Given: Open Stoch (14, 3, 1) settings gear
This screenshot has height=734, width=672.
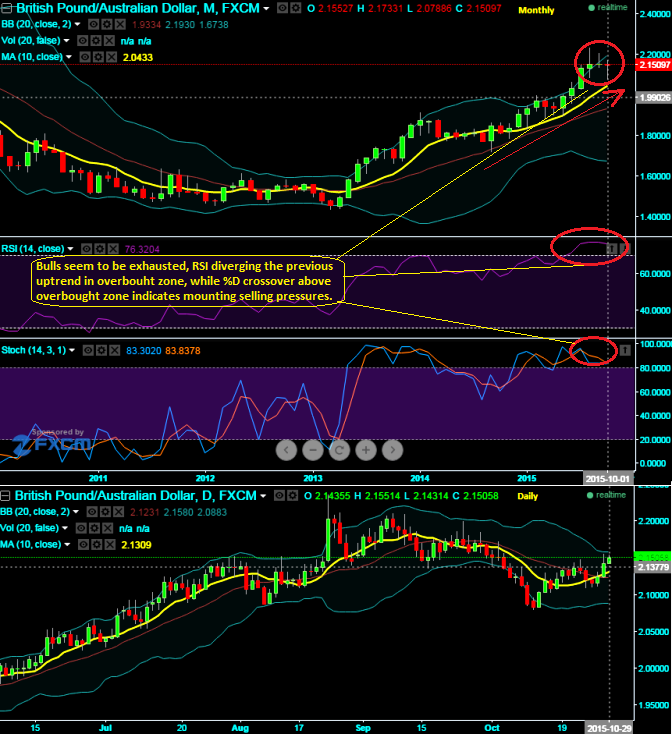Looking at the screenshot, I should coord(101,350).
